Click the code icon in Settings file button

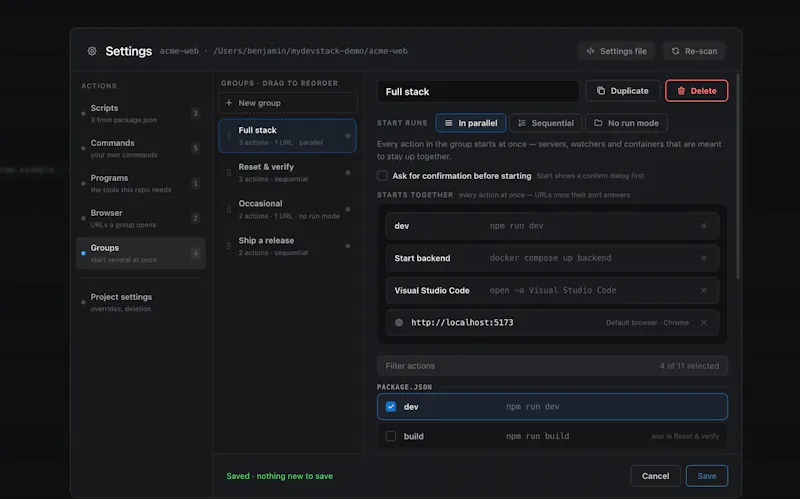590,51
